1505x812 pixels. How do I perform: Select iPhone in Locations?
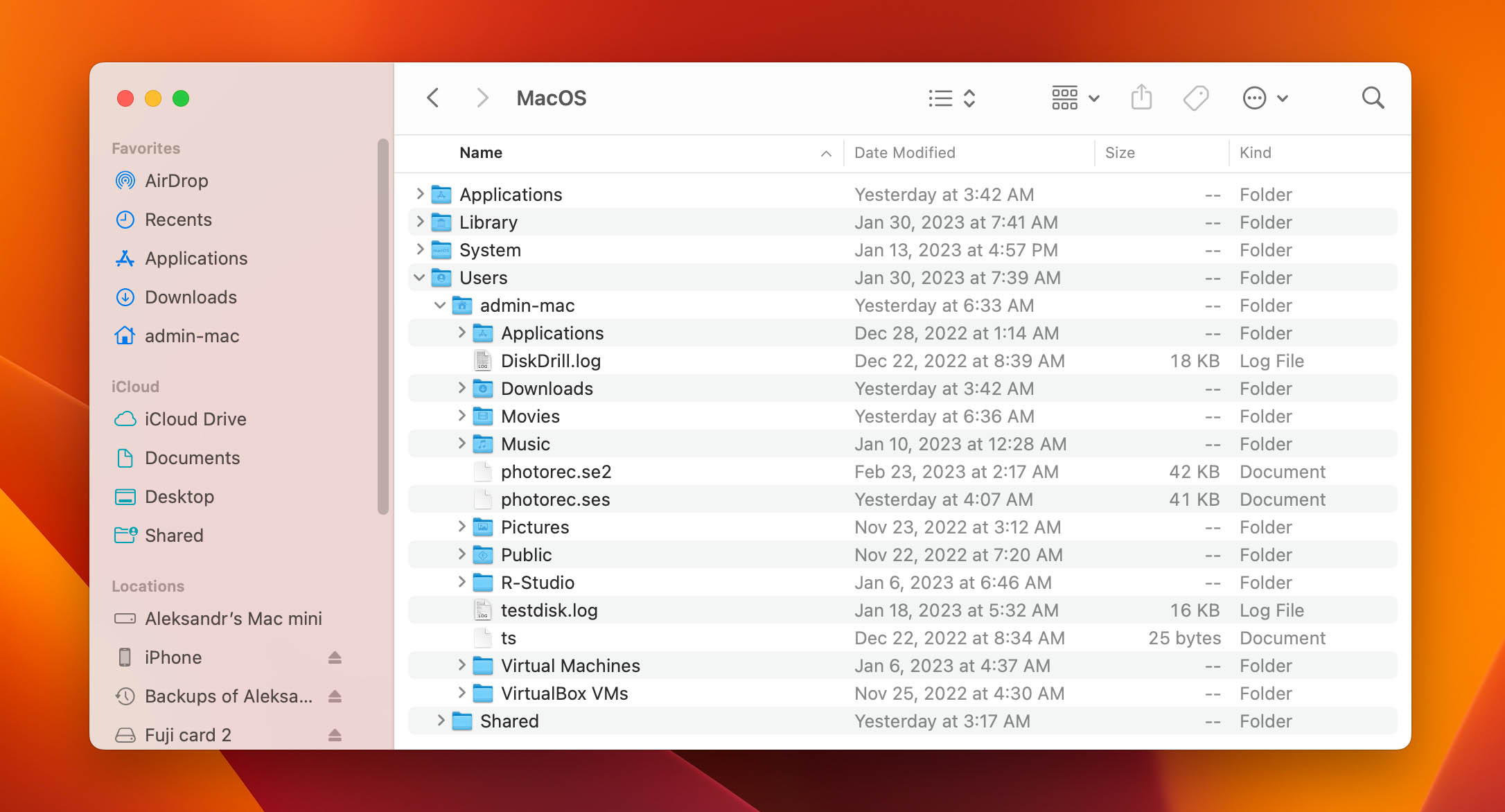coord(173,657)
